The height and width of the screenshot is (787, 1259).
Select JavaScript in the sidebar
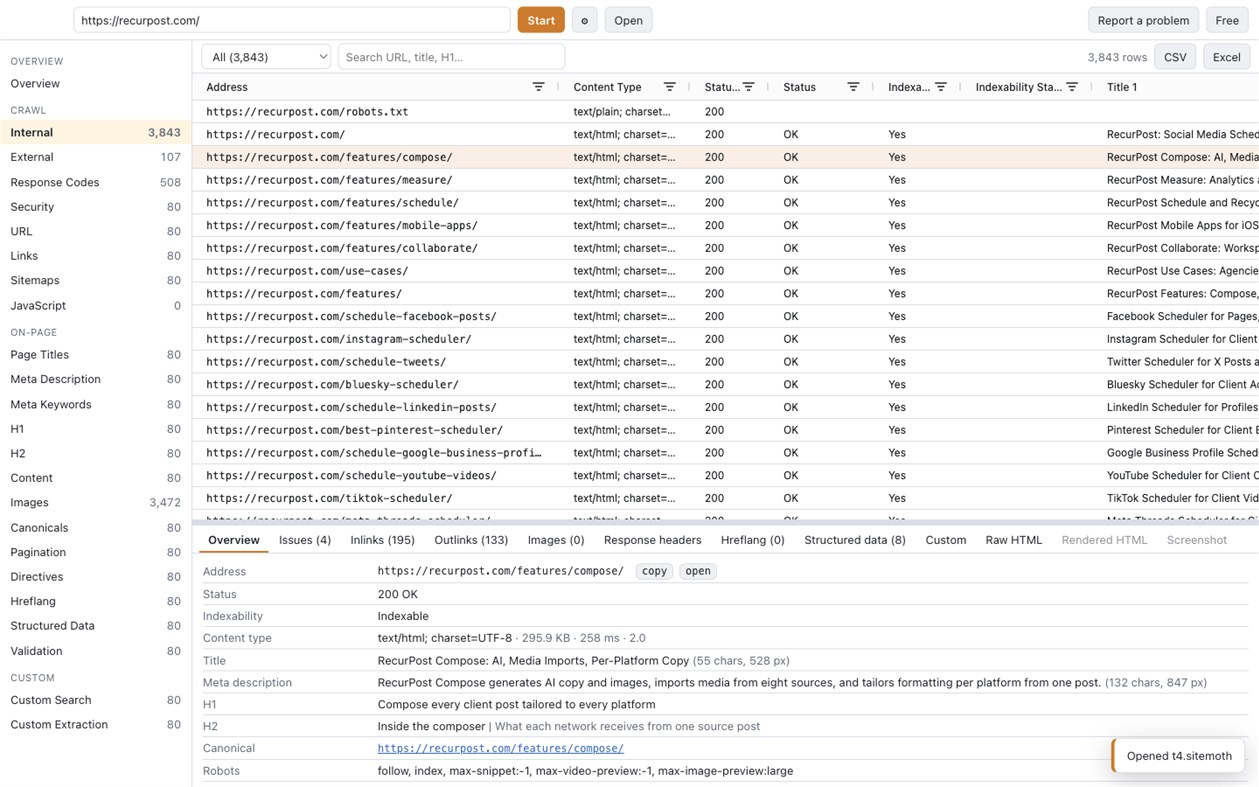point(96,306)
